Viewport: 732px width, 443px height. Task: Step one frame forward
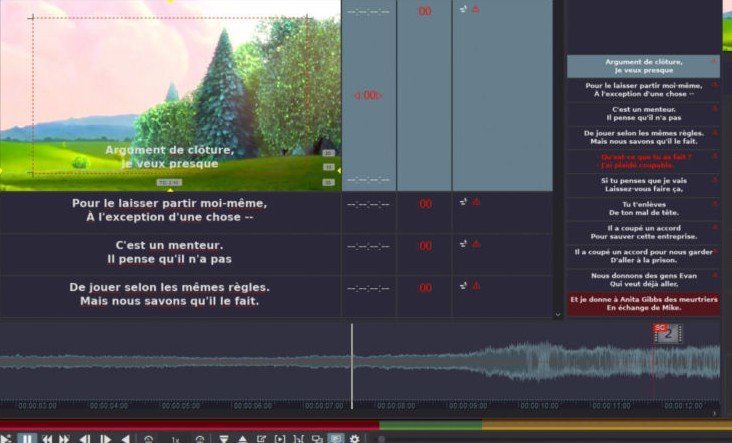click(105, 438)
